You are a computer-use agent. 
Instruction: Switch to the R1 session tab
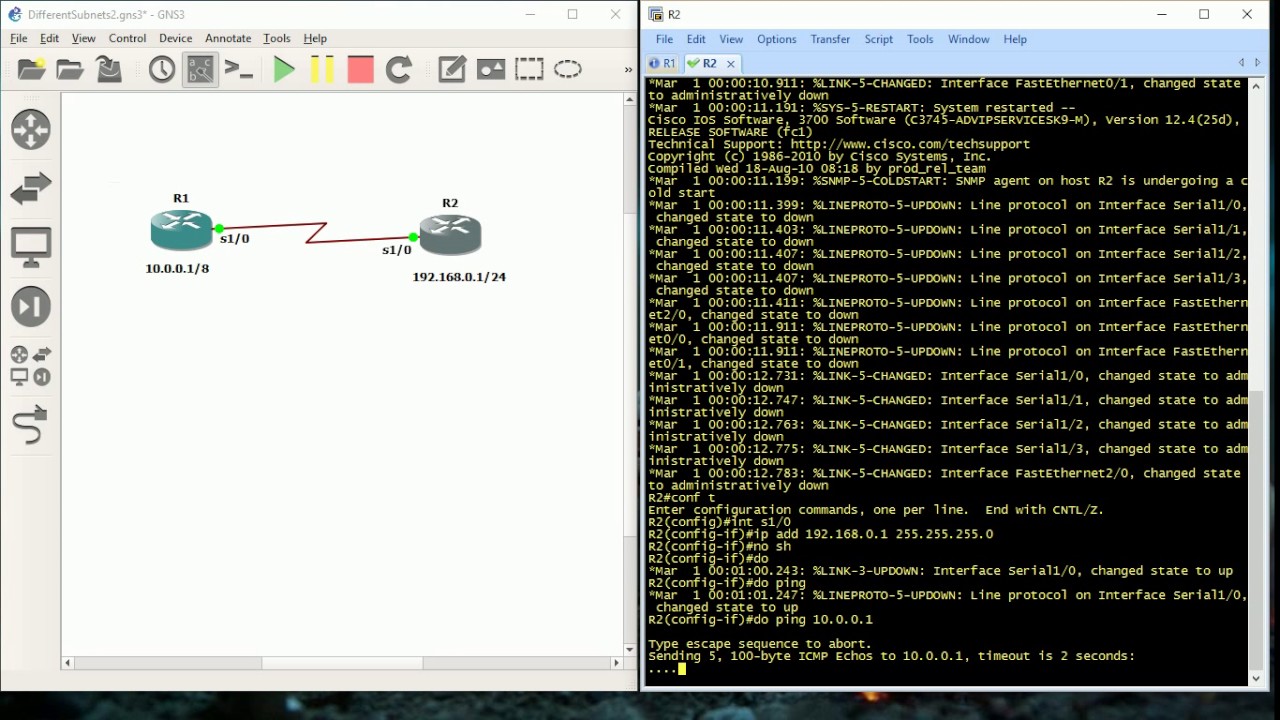click(x=662, y=63)
